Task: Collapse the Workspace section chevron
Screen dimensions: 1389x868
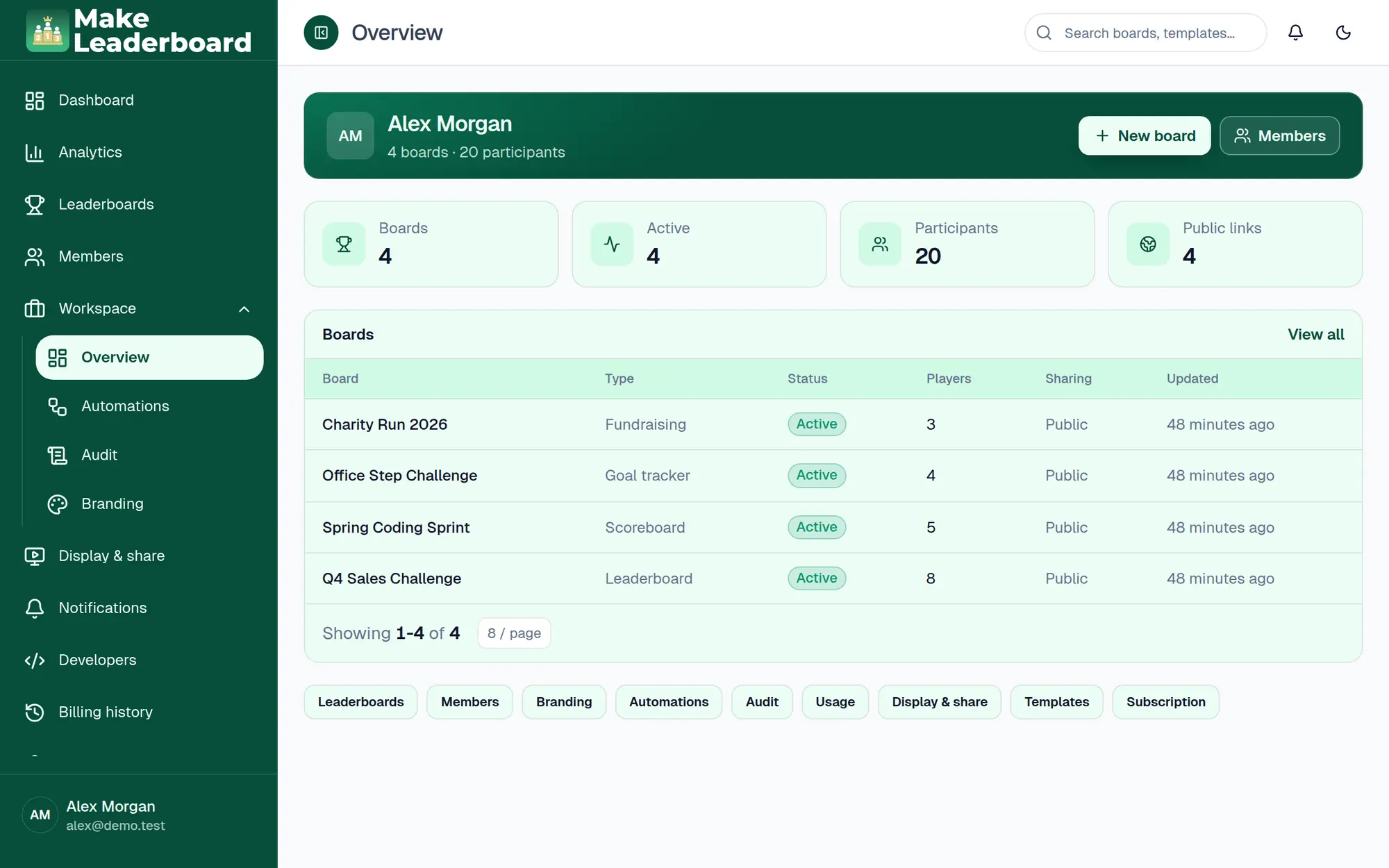Action: point(244,309)
